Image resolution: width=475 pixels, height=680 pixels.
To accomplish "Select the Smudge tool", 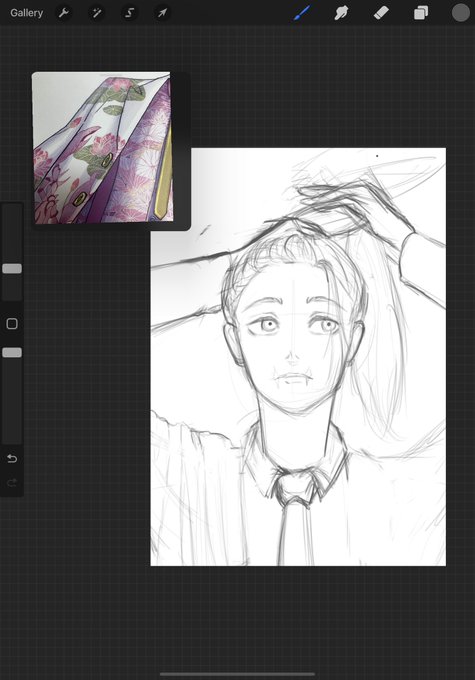I will point(341,13).
